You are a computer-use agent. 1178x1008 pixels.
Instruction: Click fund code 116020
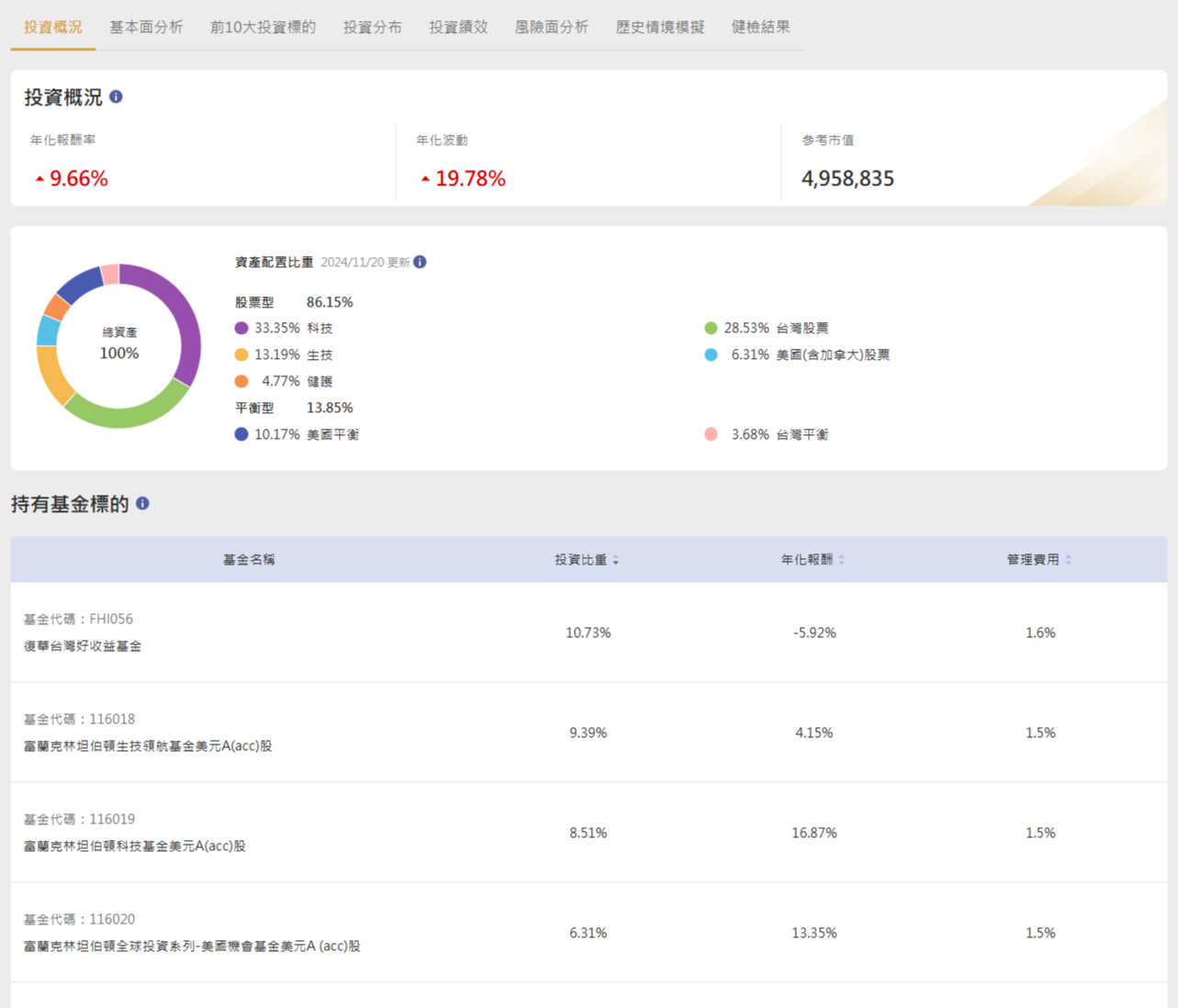coord(112,920)
